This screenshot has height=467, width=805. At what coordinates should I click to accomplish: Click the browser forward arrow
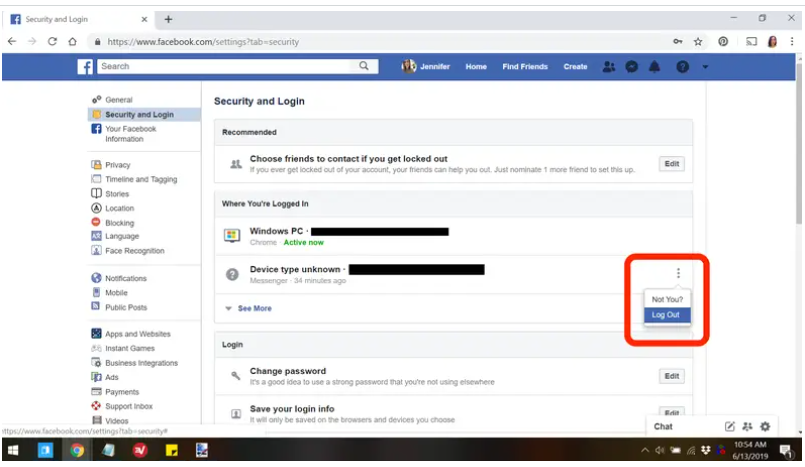[32, 42]
